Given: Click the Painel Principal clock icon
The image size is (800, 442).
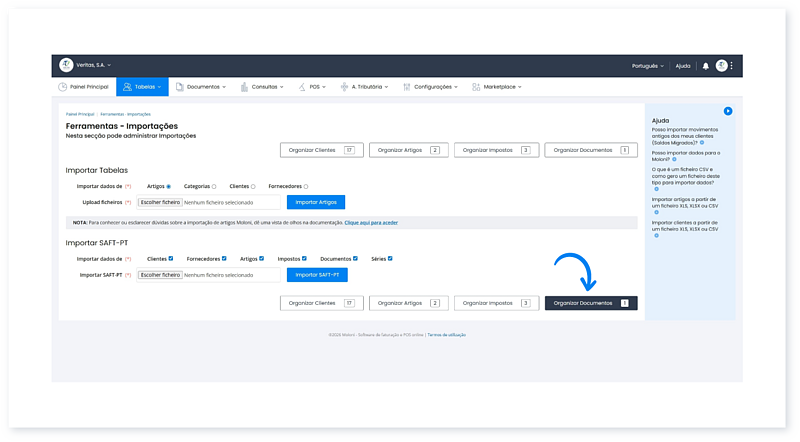Looking at the screenshot, I should click(62, 87).
